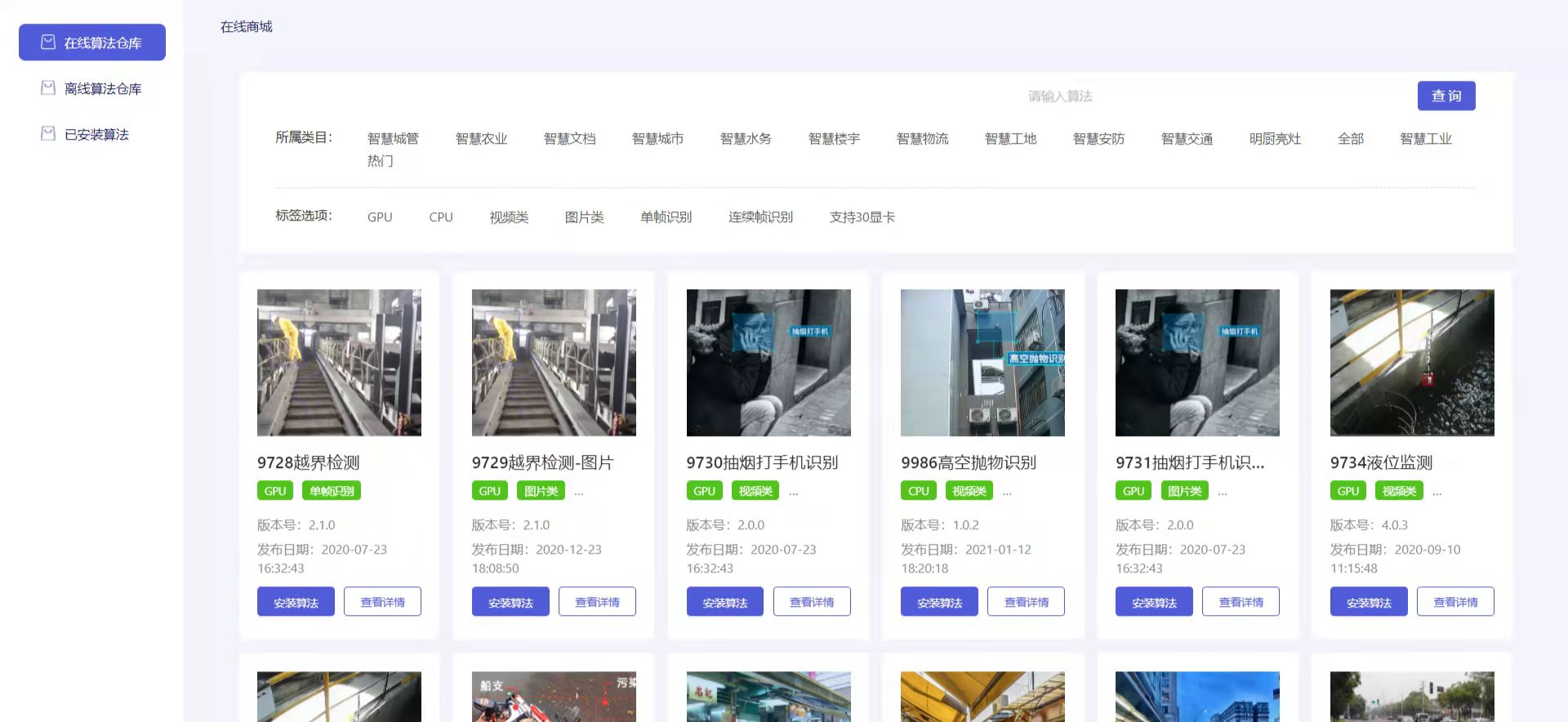Click the 单帧识别 tag on 9728越界检测
The width and height of the screenshot is (1568, 722).
[x=332, y=491]
